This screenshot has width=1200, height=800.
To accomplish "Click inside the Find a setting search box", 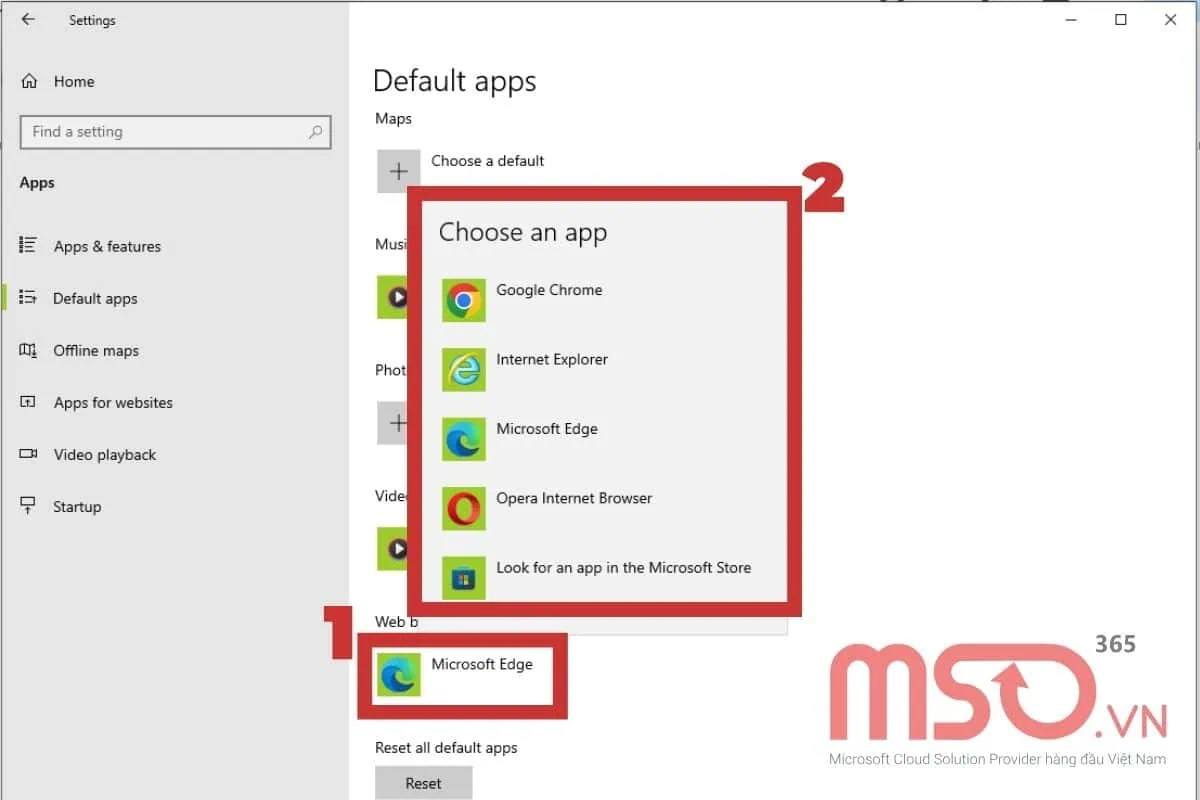I will pos(175,132).
